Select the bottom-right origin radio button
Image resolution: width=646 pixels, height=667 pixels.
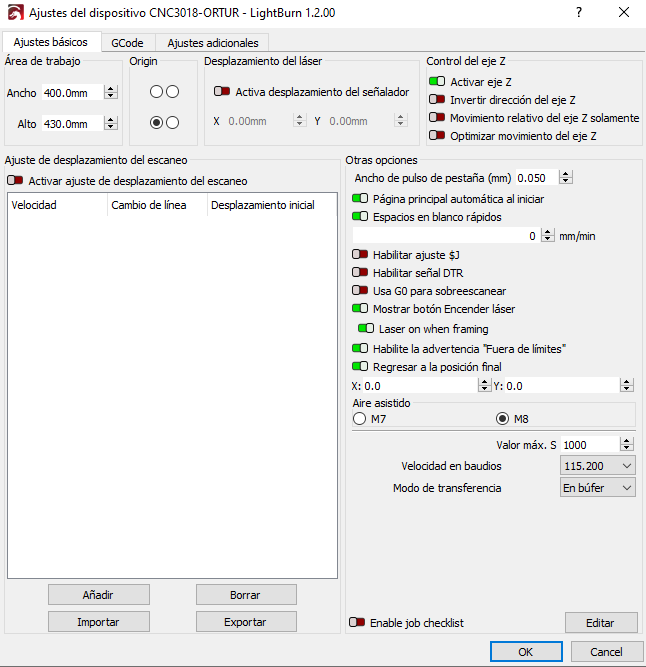172,123
